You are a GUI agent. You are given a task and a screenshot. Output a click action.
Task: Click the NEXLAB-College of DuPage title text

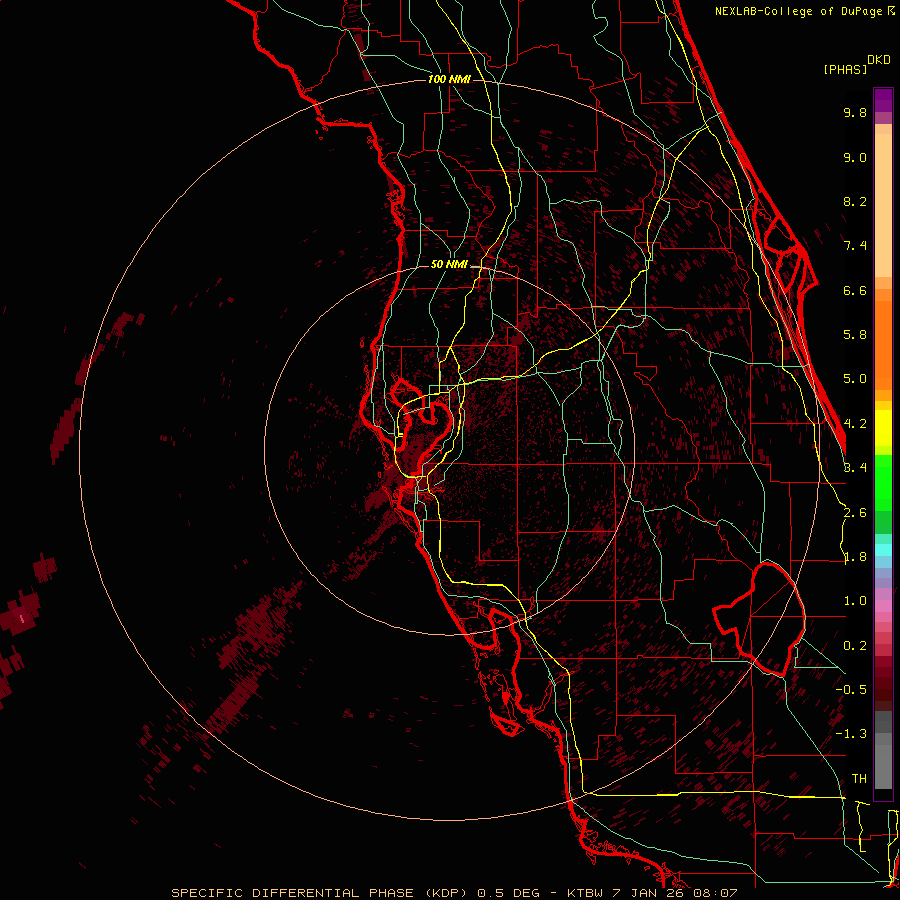(x=798, y=11)
